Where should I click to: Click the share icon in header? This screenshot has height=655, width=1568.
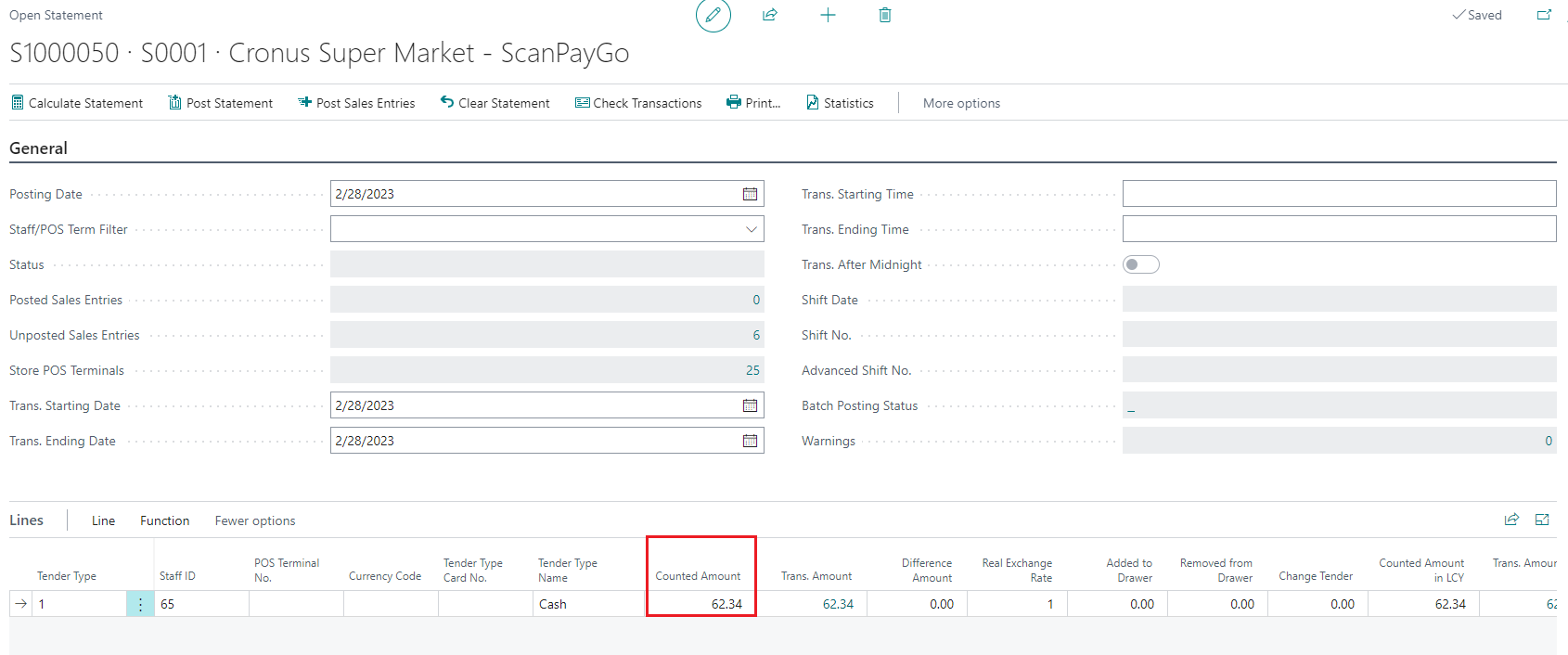click(770, 15)
